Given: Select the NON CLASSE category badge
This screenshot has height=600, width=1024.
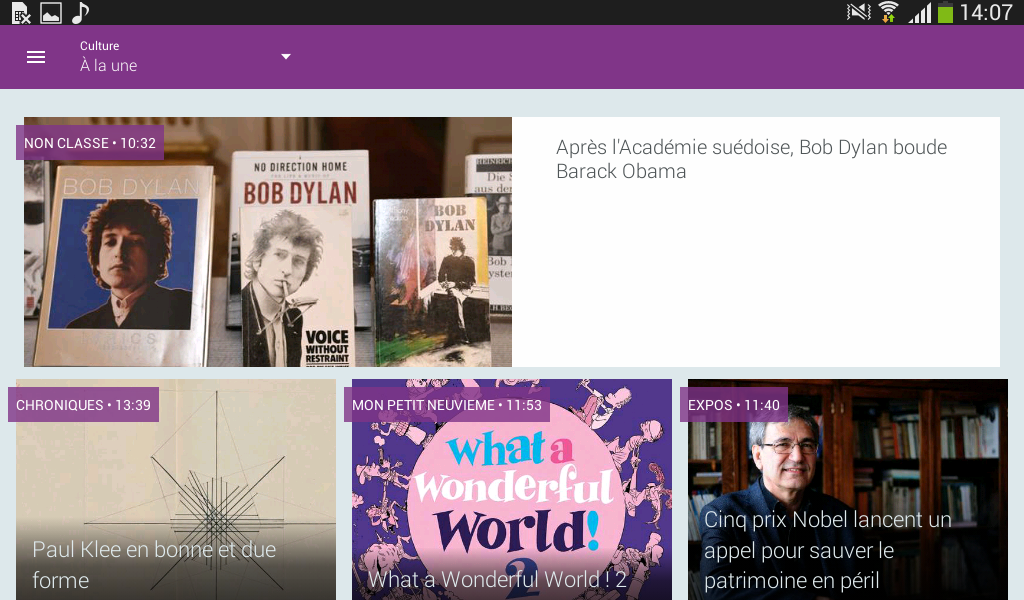Looking at the screenshot, I should tap(89, 142).
